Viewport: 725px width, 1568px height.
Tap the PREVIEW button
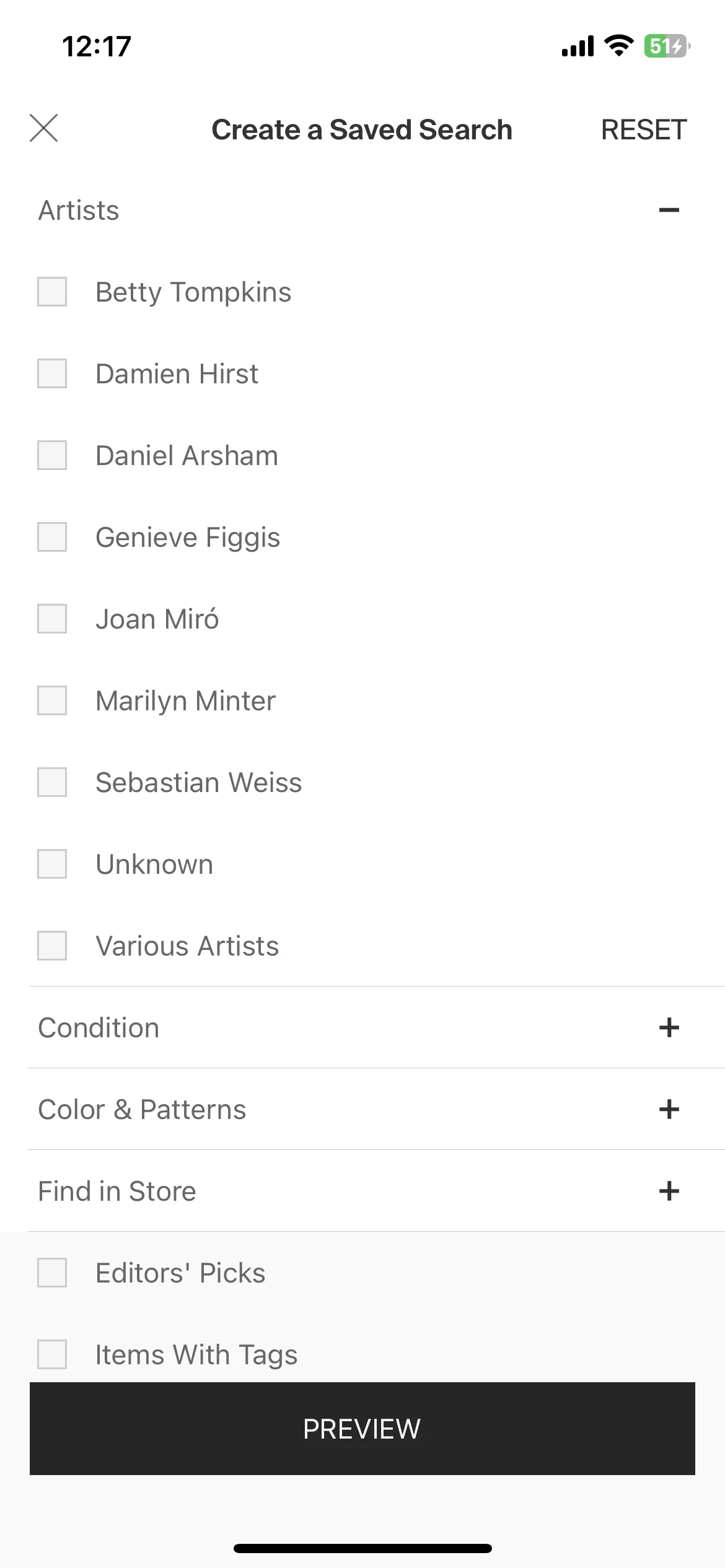click(362, 1429)
